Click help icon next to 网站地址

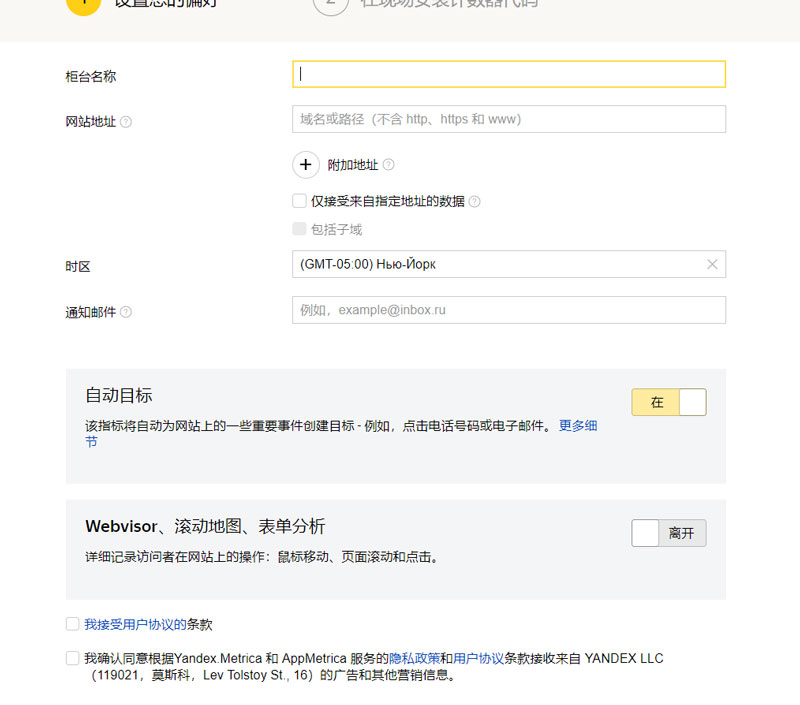click(126, 122)
